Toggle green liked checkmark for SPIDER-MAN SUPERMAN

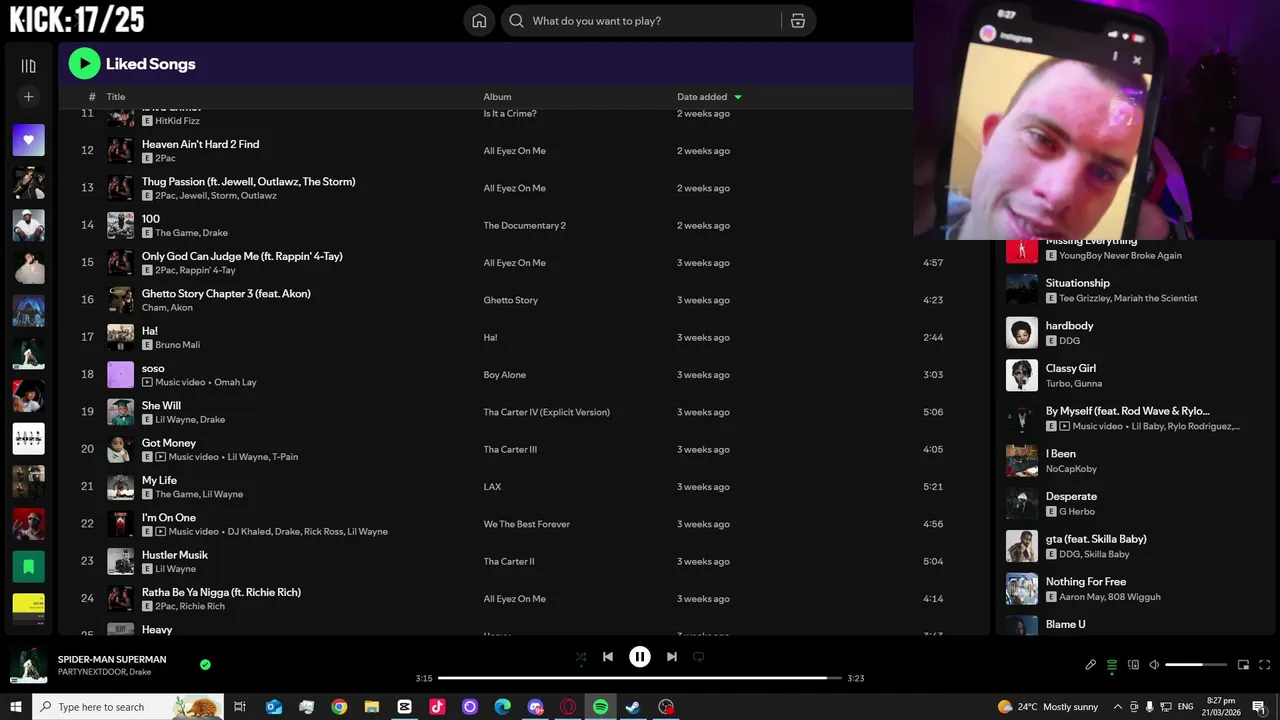205,664
